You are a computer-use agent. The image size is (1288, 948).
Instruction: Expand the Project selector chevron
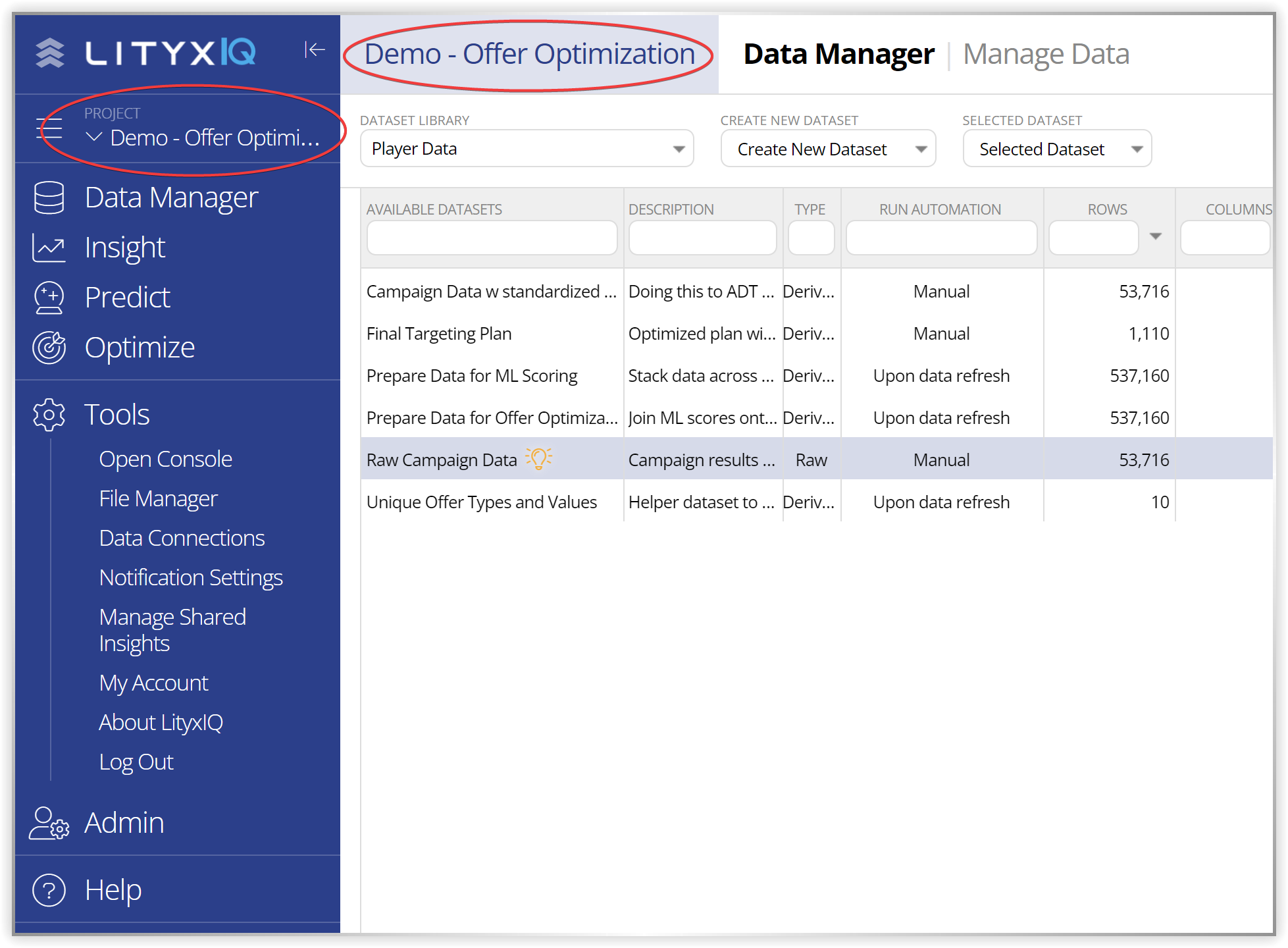(94, 137)
